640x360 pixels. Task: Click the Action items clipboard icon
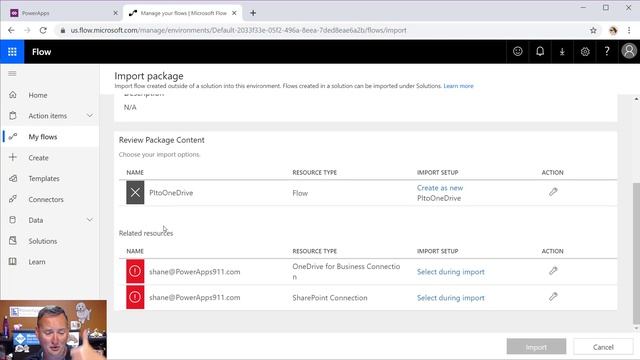(x=13, y=116)
